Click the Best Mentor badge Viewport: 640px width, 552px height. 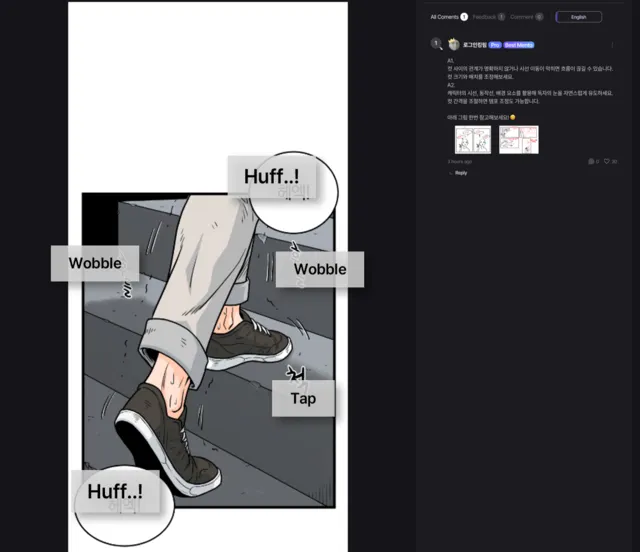tap(518, 45)
